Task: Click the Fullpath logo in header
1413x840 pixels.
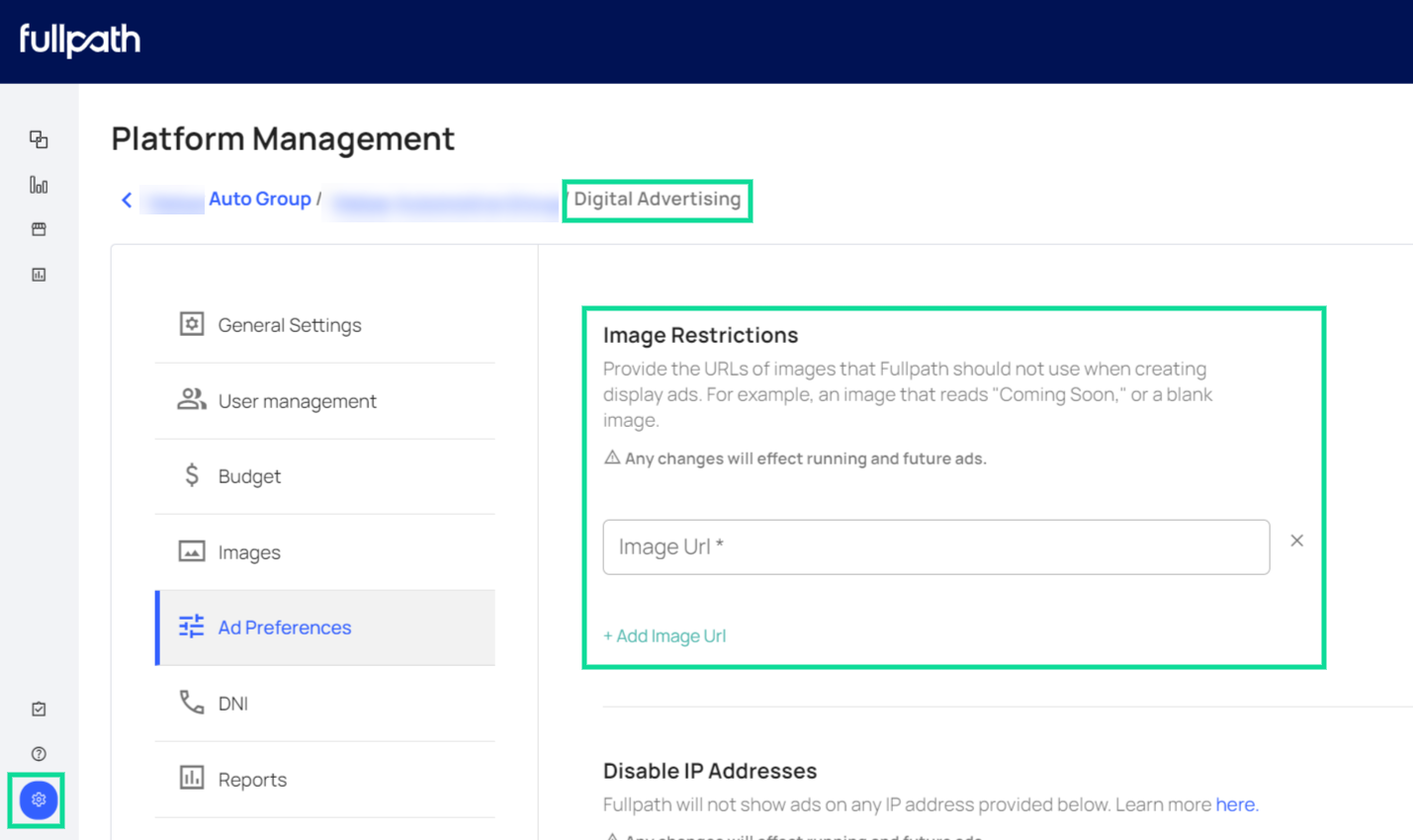Action: 80,40
